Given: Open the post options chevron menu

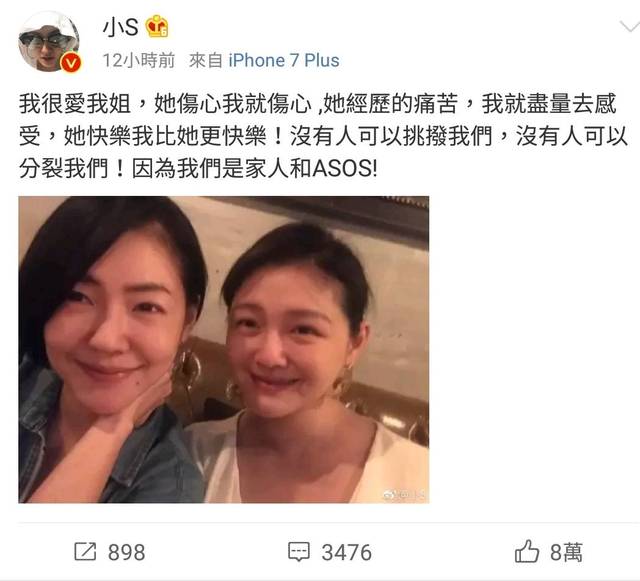Looking at the screenshot, I should (629, 27).
